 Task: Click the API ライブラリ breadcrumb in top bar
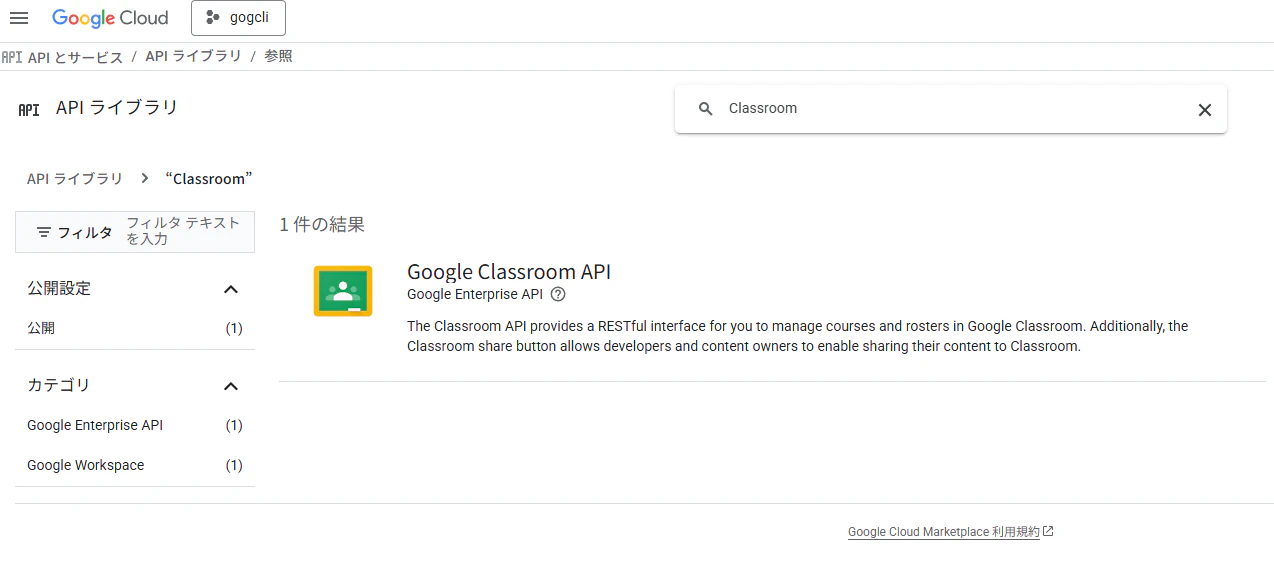(x=194, y=57)
